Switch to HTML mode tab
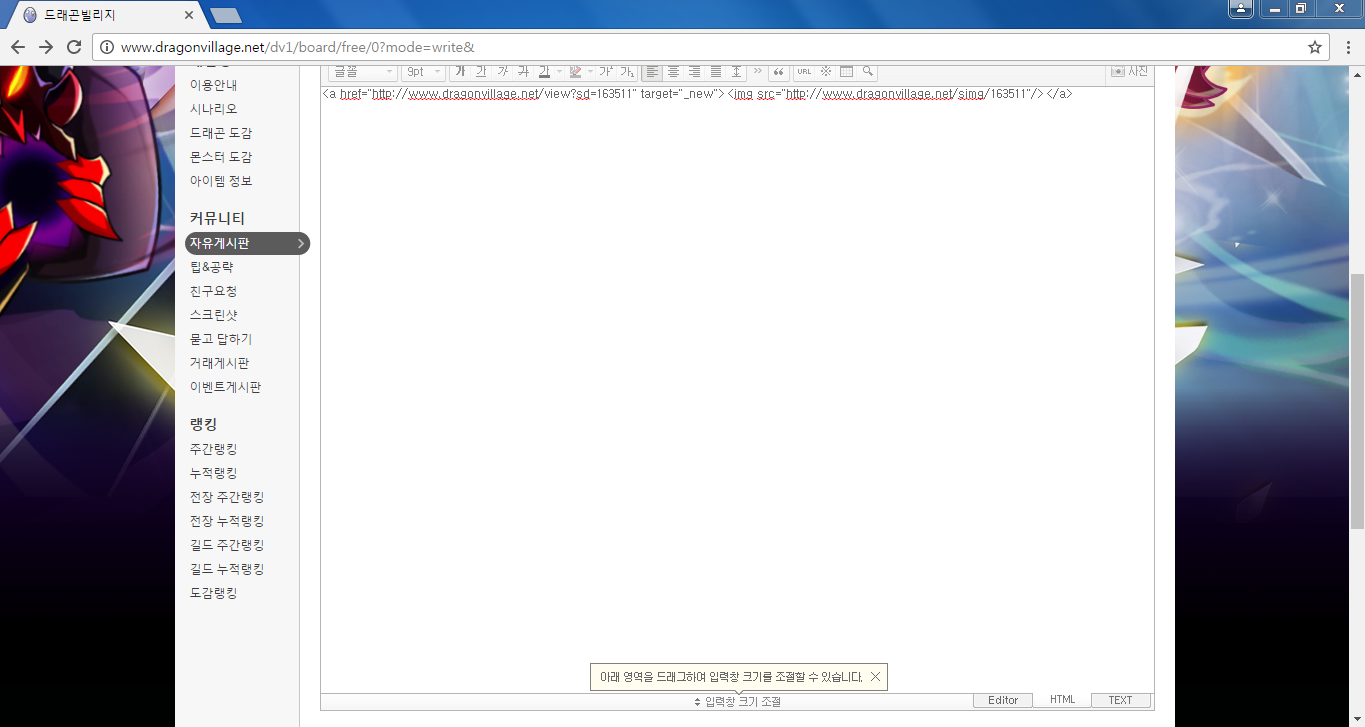This screenshot has width=1365, height=727. click(1062, 700)
